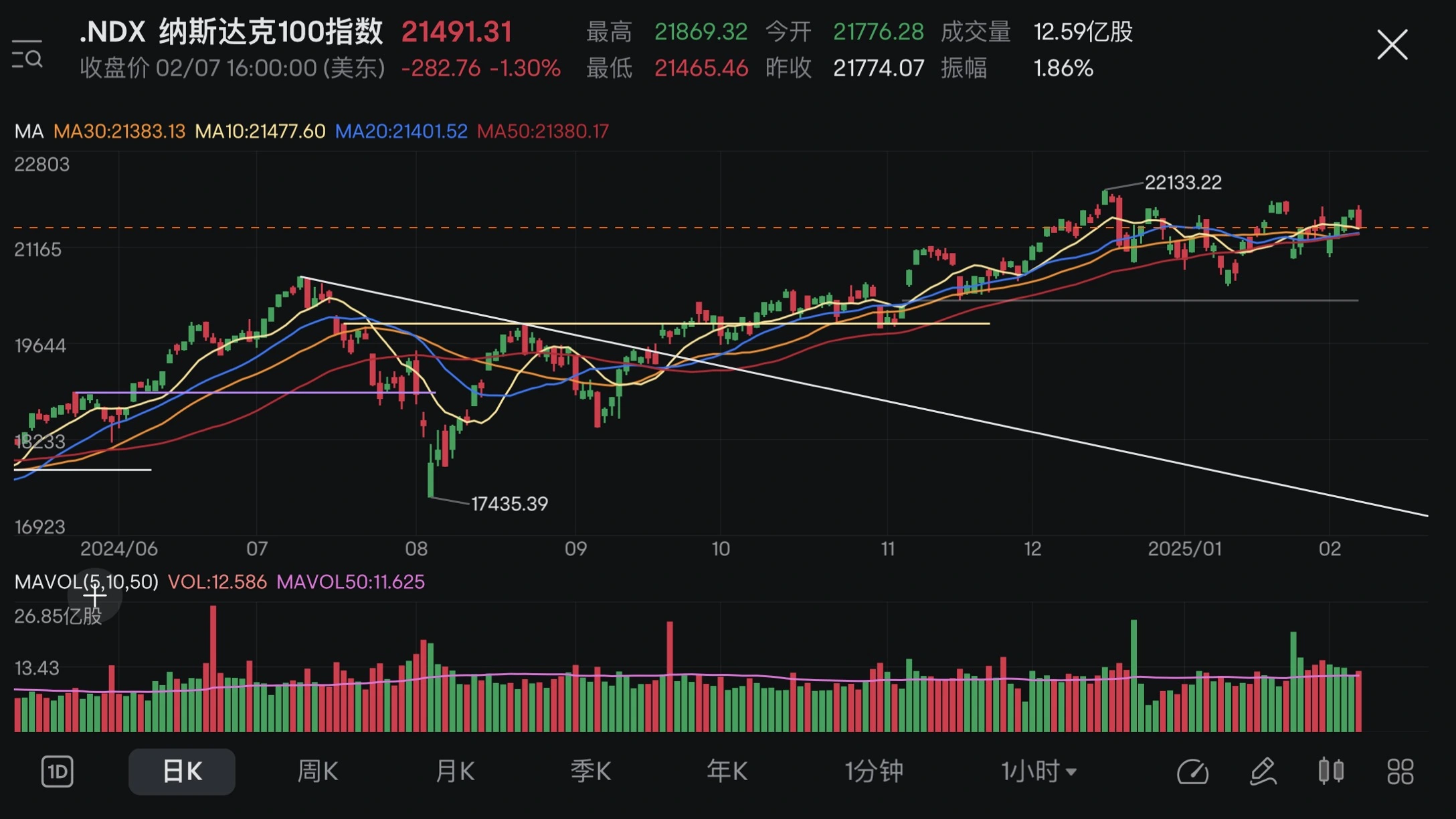Tap the VOL:12.586 volume value
Screen dimensions: 1456x819
coord(217,581)
